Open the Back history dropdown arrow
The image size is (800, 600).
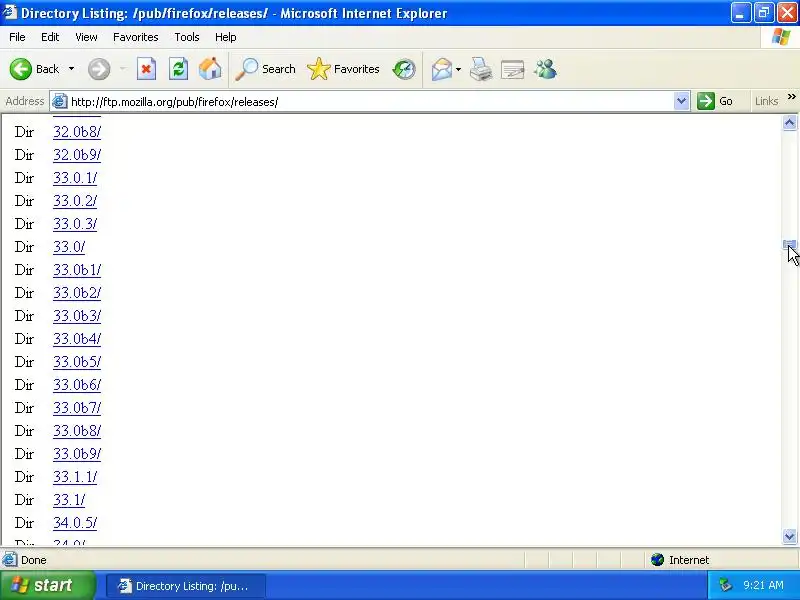pyautogui.click(x=71, y=69)
